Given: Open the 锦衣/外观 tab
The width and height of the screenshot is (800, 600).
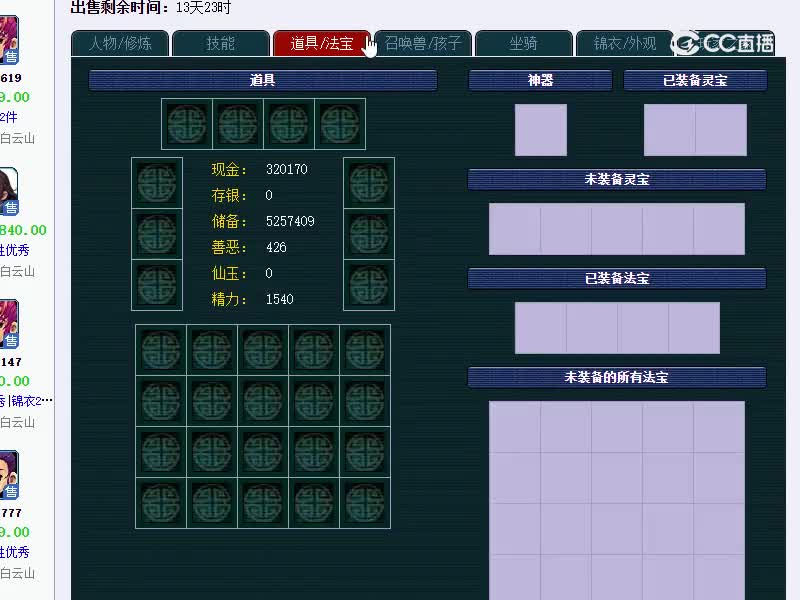Looking at the screenshot, I should [624, 43].
